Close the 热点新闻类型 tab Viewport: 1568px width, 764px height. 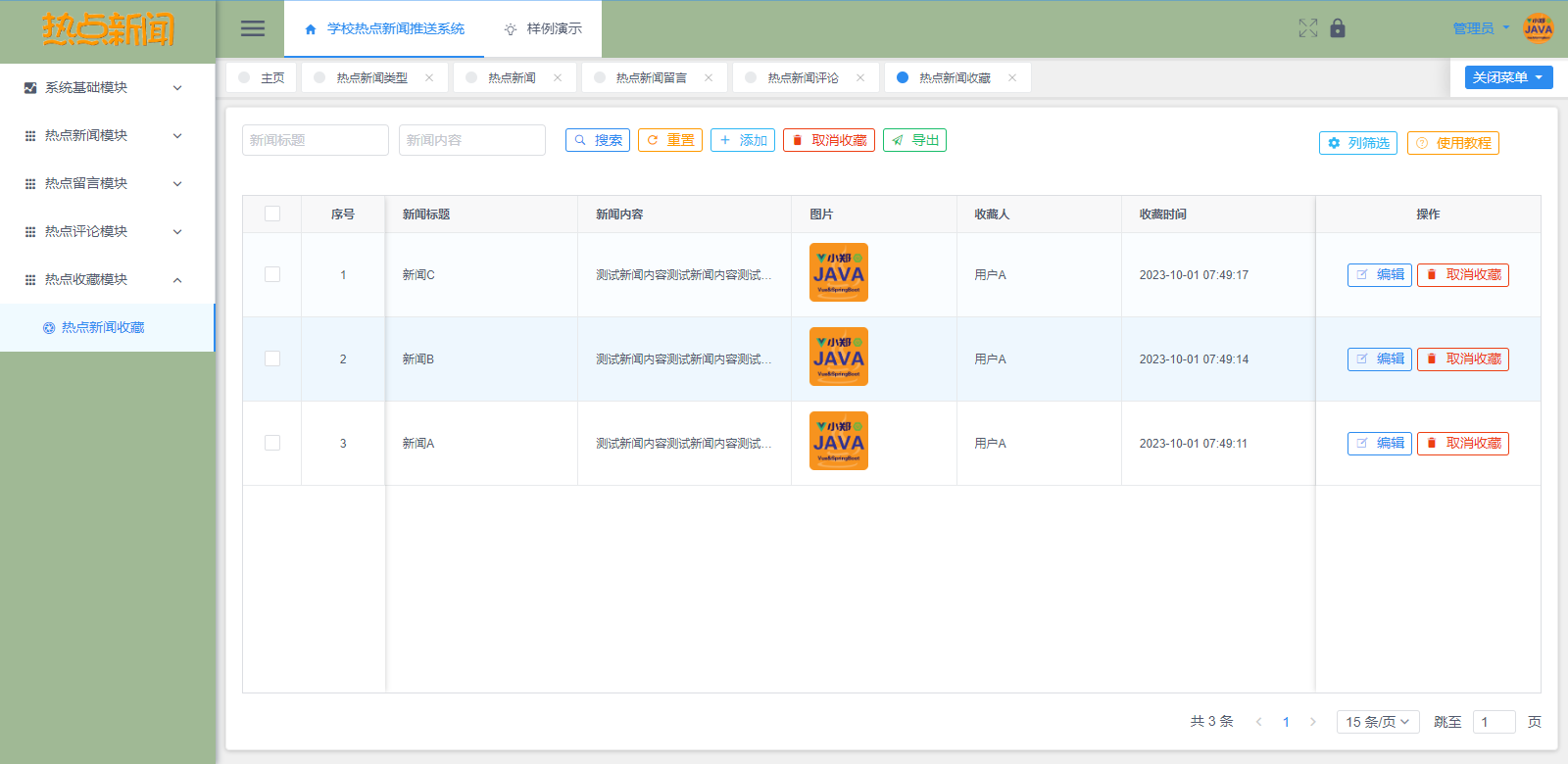click(429, 77)
